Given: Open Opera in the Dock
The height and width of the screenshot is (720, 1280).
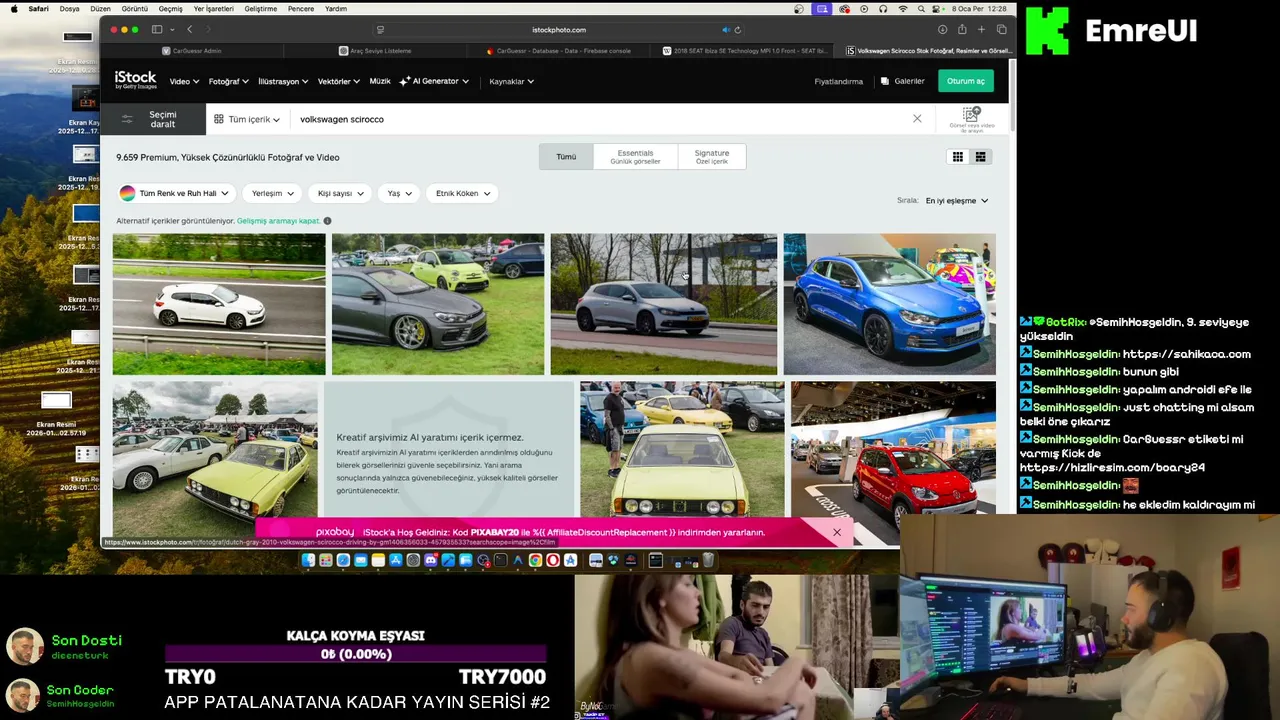Looking at the screenshot, I should click(x=553, y=560).
